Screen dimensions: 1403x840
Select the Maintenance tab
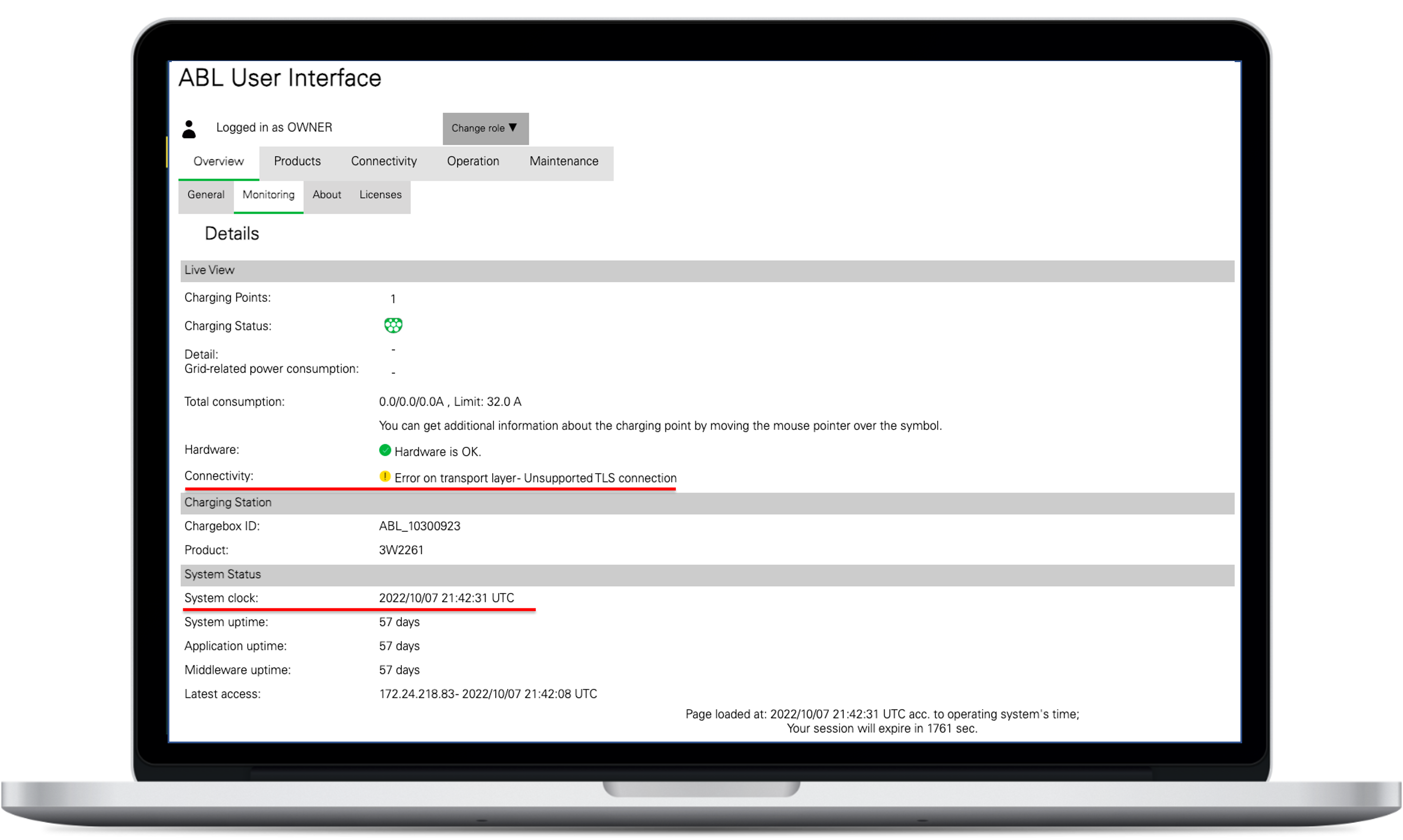coord(564,161)
